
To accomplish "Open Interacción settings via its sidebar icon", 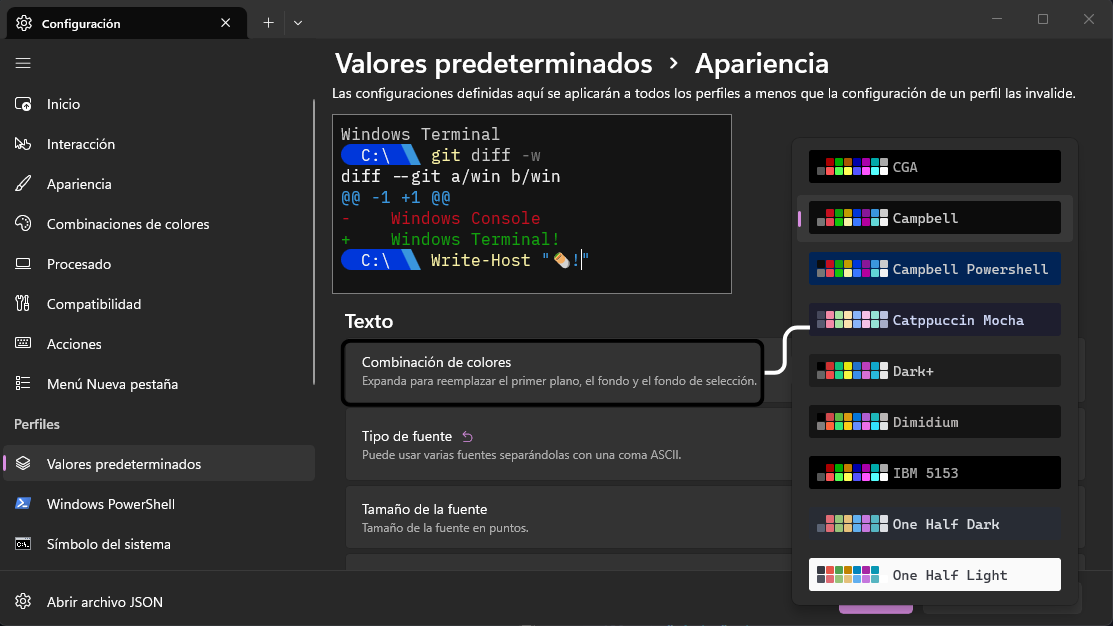I will click(x=22, y=143).
